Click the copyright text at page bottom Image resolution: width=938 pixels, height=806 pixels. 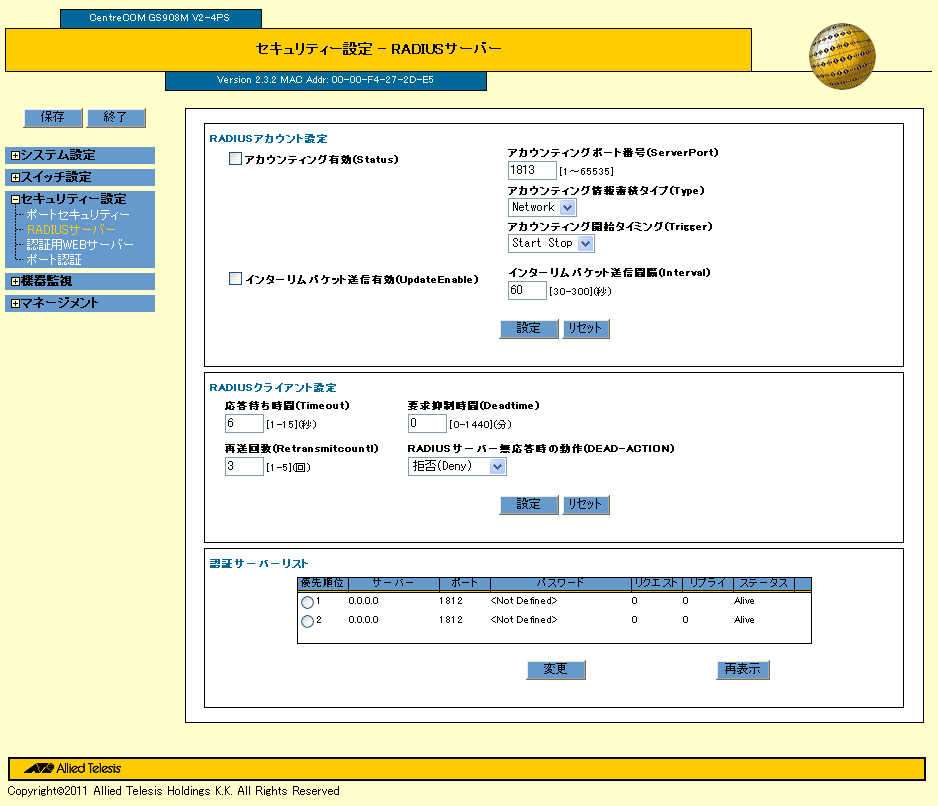pos(173,791)
